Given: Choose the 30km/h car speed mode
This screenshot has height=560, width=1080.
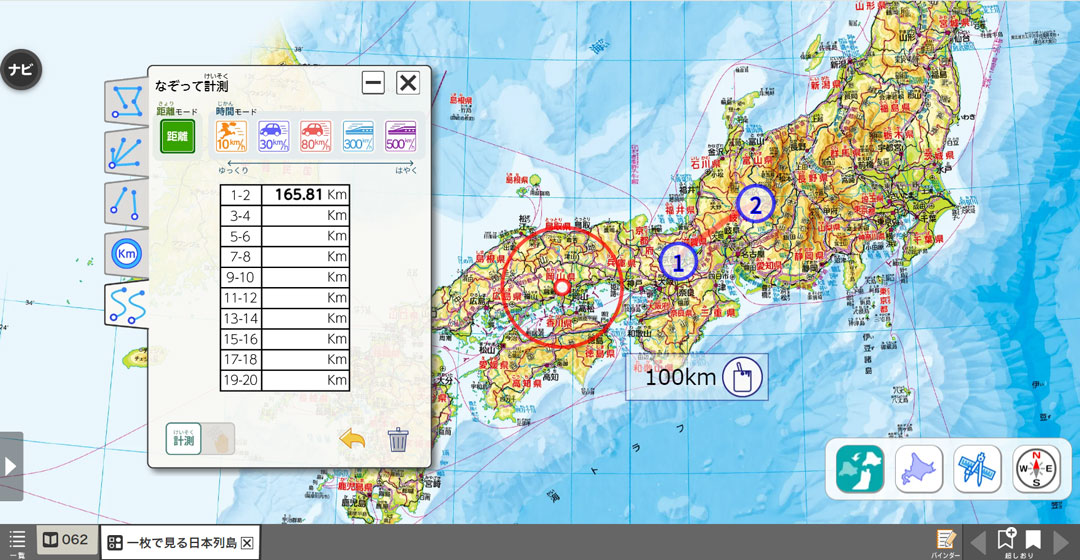Looking at the screenshot, I should 273,136.
